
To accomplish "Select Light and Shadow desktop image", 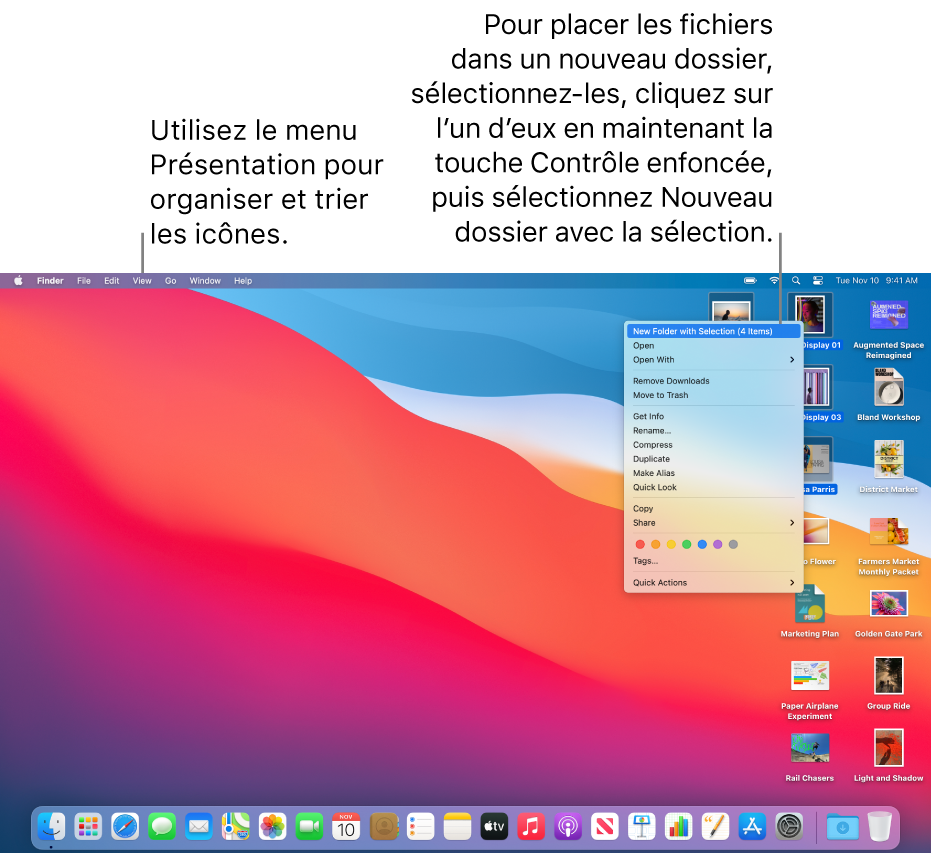I will click(x=888, y=755).
